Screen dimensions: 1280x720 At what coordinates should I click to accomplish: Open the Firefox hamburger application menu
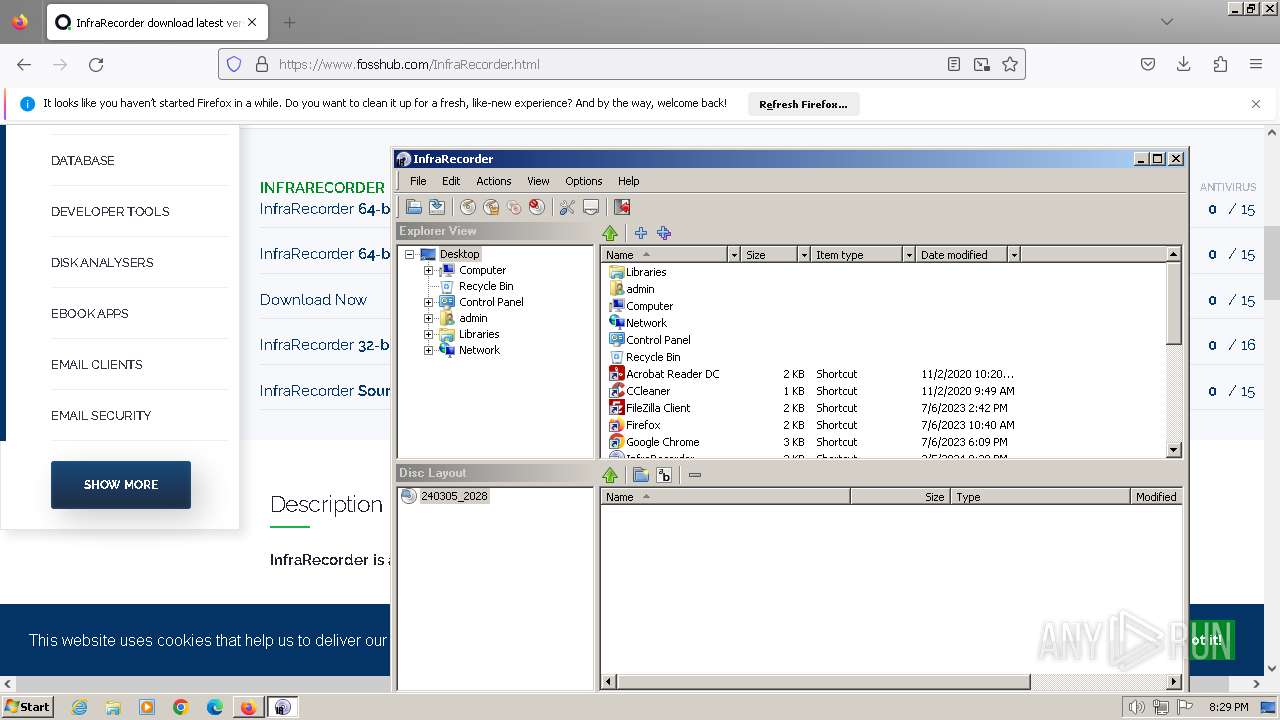click(1256, 64)
